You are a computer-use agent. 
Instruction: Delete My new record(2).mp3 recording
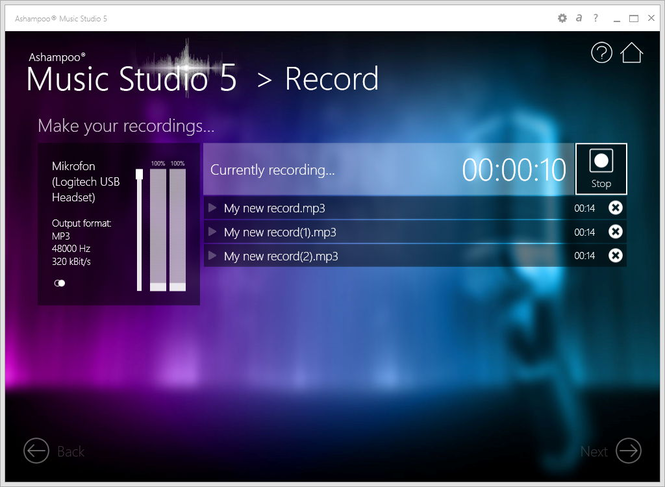click(615, 255)
